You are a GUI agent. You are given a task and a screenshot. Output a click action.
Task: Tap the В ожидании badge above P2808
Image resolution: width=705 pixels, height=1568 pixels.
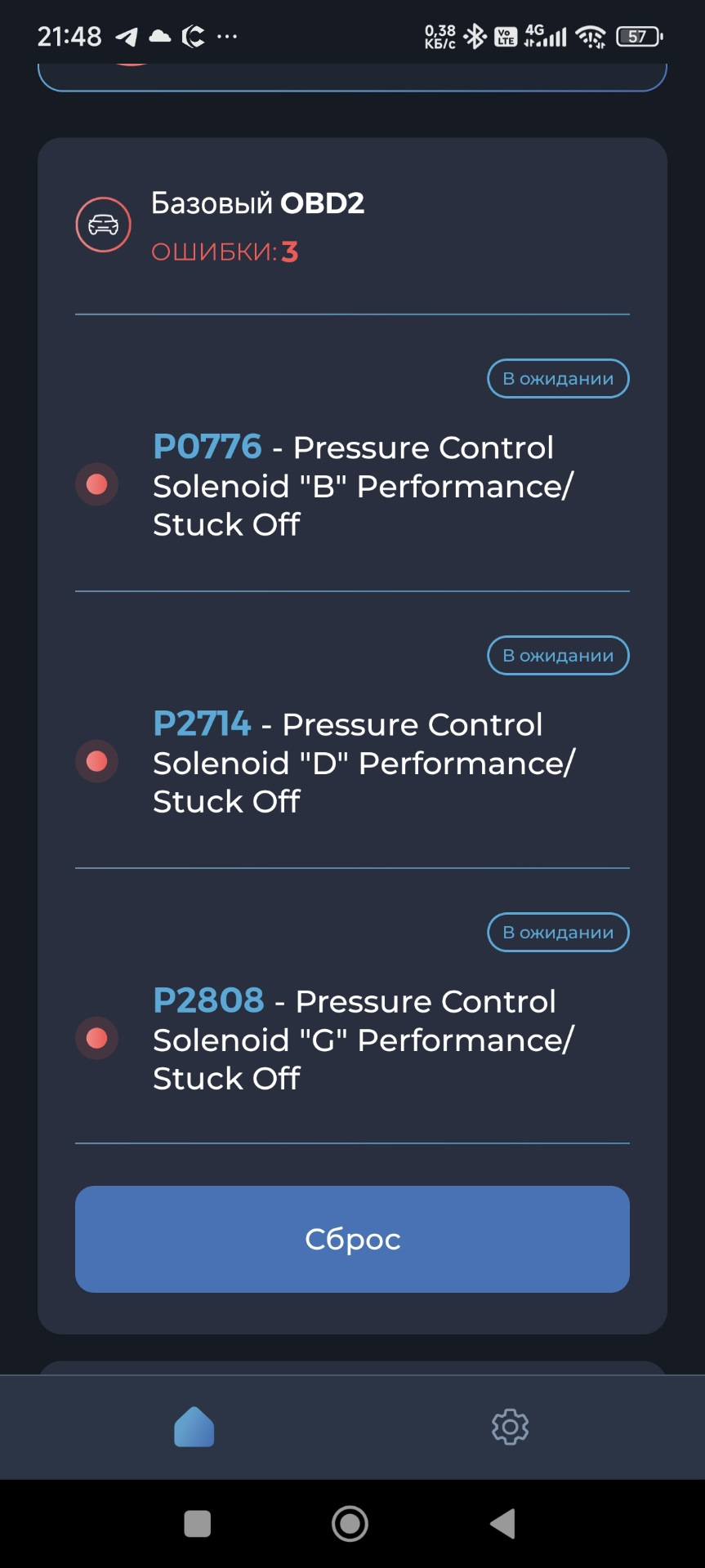click(x=558, y=933)
